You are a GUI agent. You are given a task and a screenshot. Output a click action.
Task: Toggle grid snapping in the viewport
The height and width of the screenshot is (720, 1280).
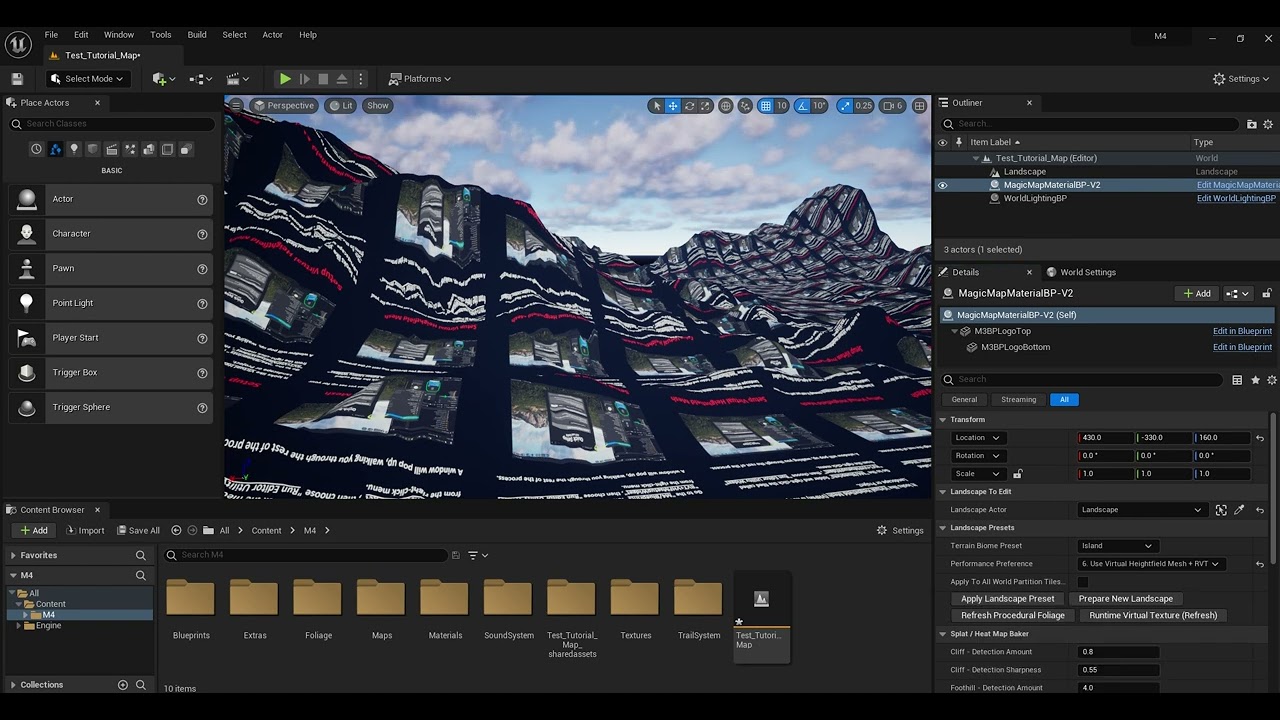point(765,106)
